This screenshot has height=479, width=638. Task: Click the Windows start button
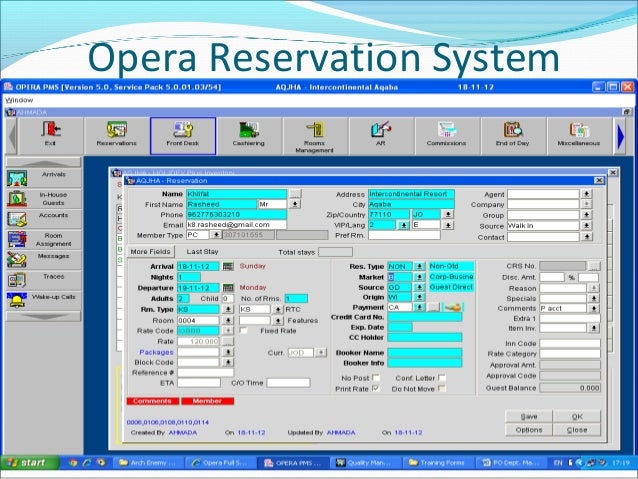point(28,463)
